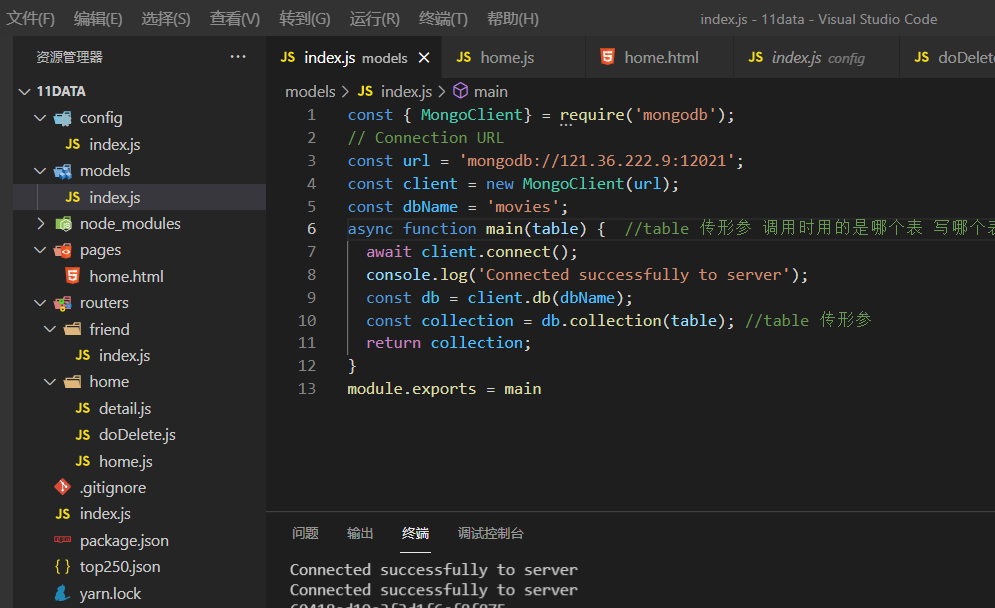
Task: Click the JS icon beside detail.js
Action: pyautogui.click(x=82, y=408)
